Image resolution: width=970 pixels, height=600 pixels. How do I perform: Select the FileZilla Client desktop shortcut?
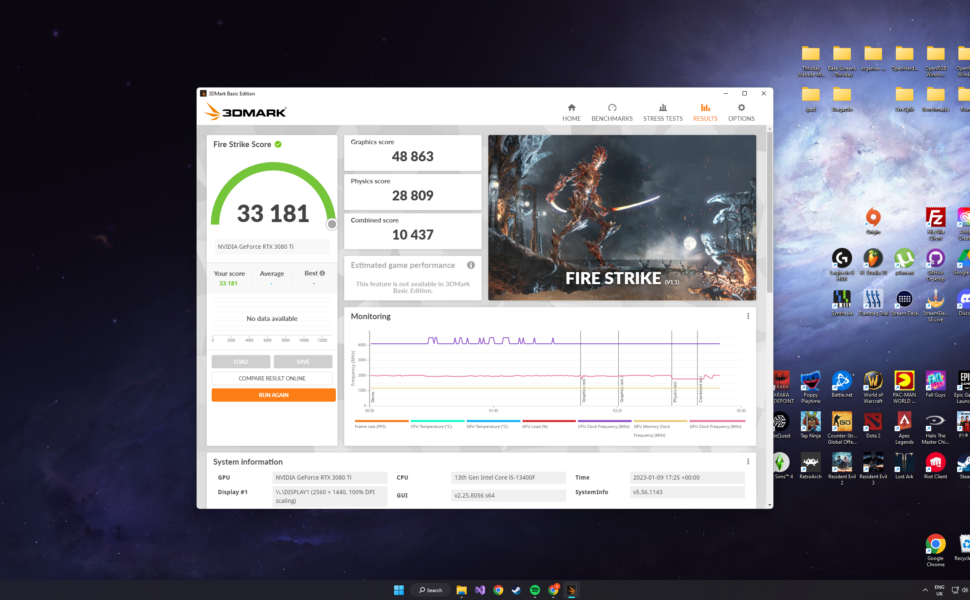(x=935, y=223)
